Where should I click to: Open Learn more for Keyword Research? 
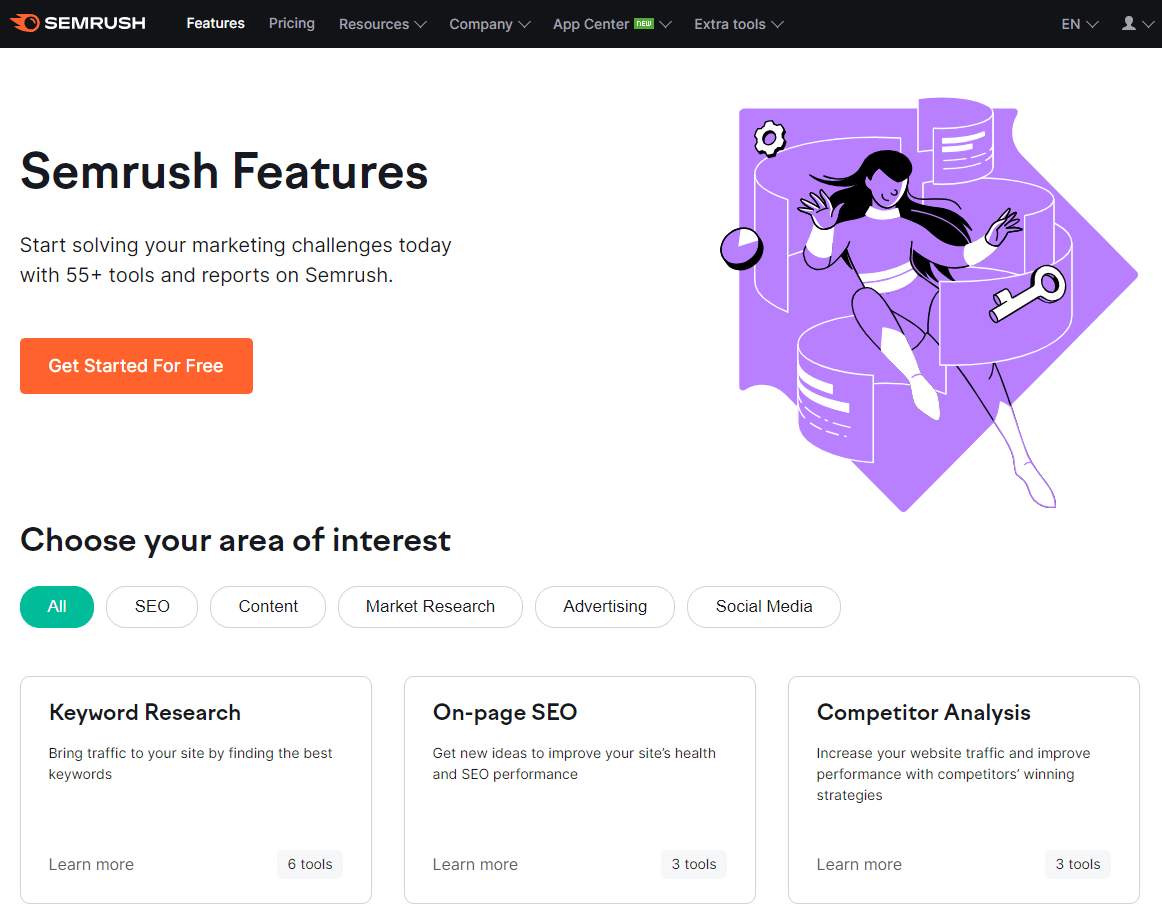[x=91, y=864]
